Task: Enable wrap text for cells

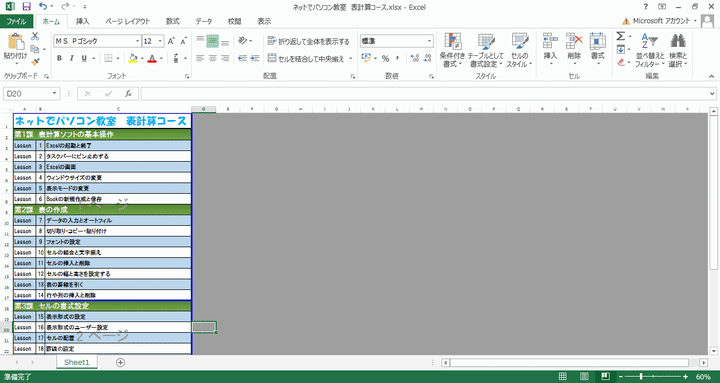Action: [309, 41]
